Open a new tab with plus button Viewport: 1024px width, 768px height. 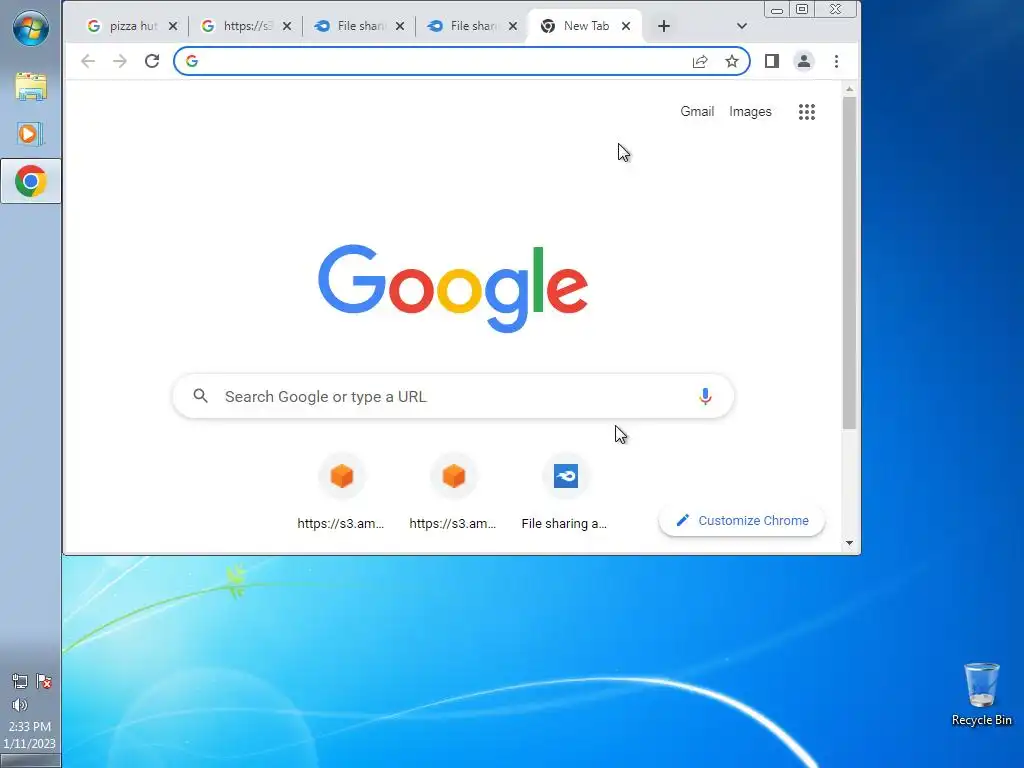coord(664,26)
